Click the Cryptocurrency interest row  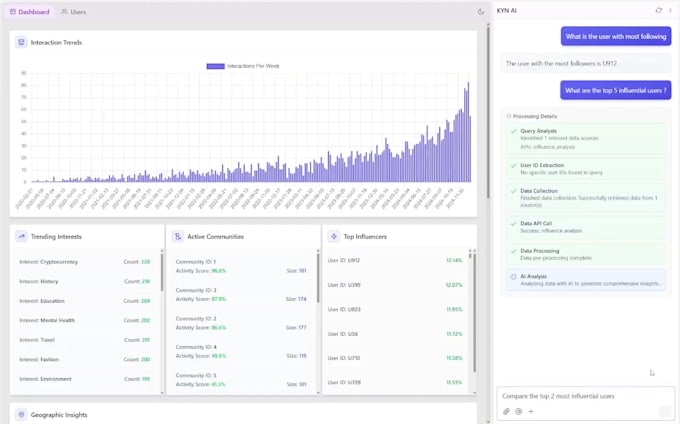85,261
